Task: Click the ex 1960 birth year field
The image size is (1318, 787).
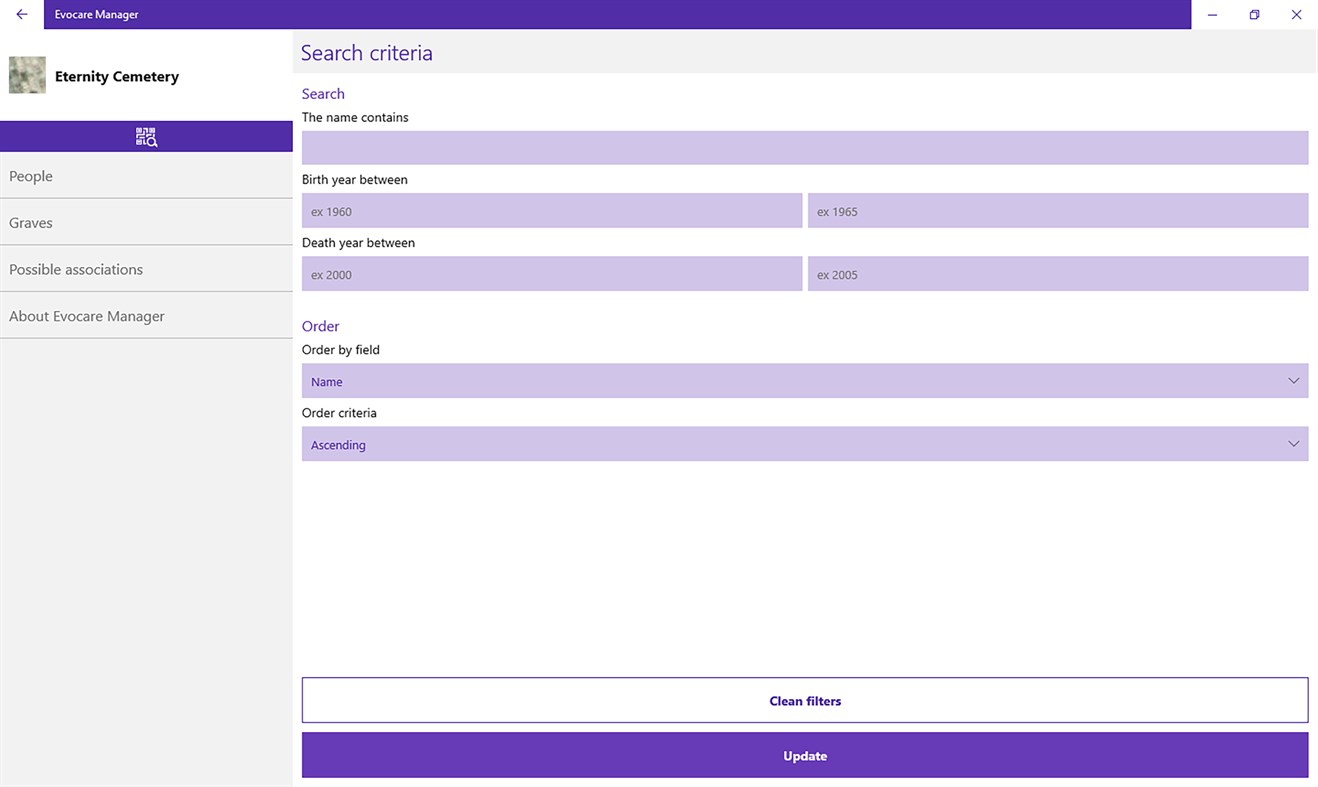Action: [551, 210]
